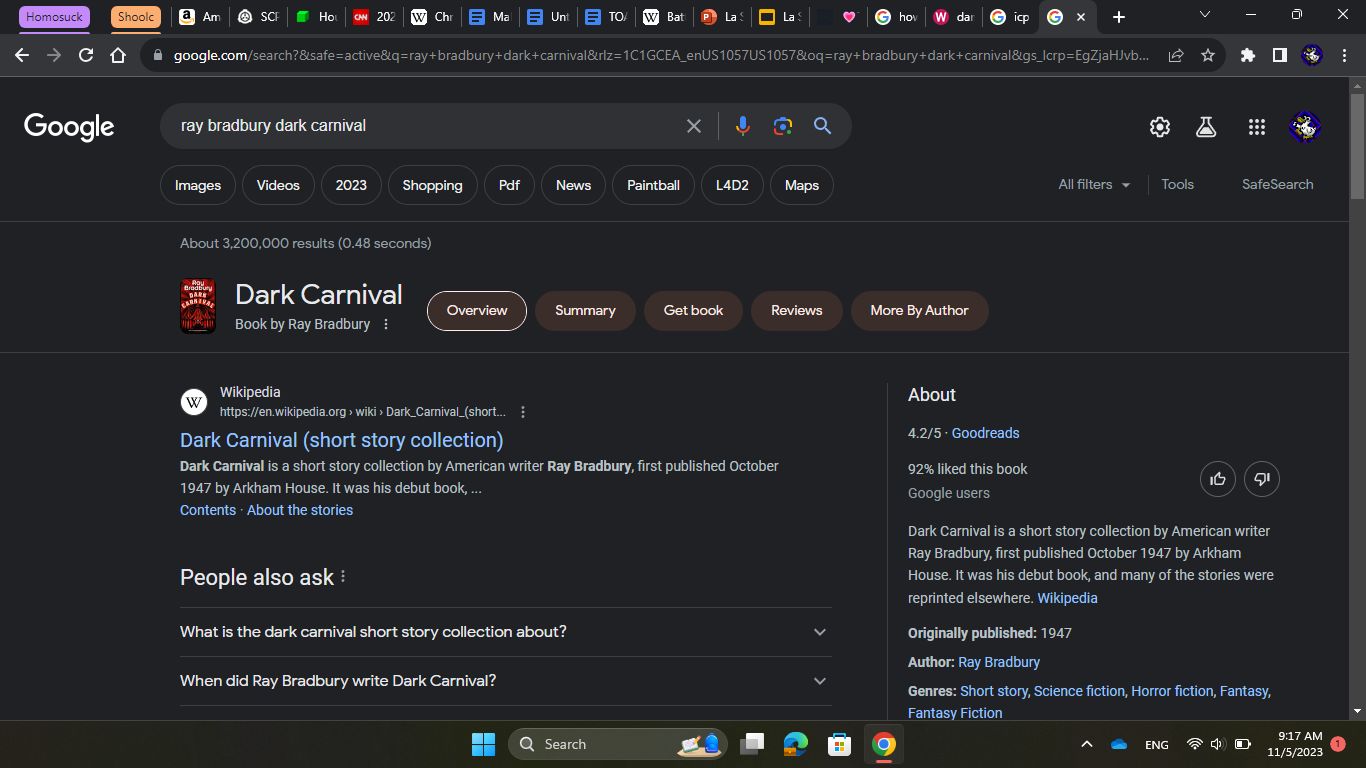This screenshot has width=1366, height=768.
Task: Bookmark this page with the star icon
Action: [x=1208, y=56]
